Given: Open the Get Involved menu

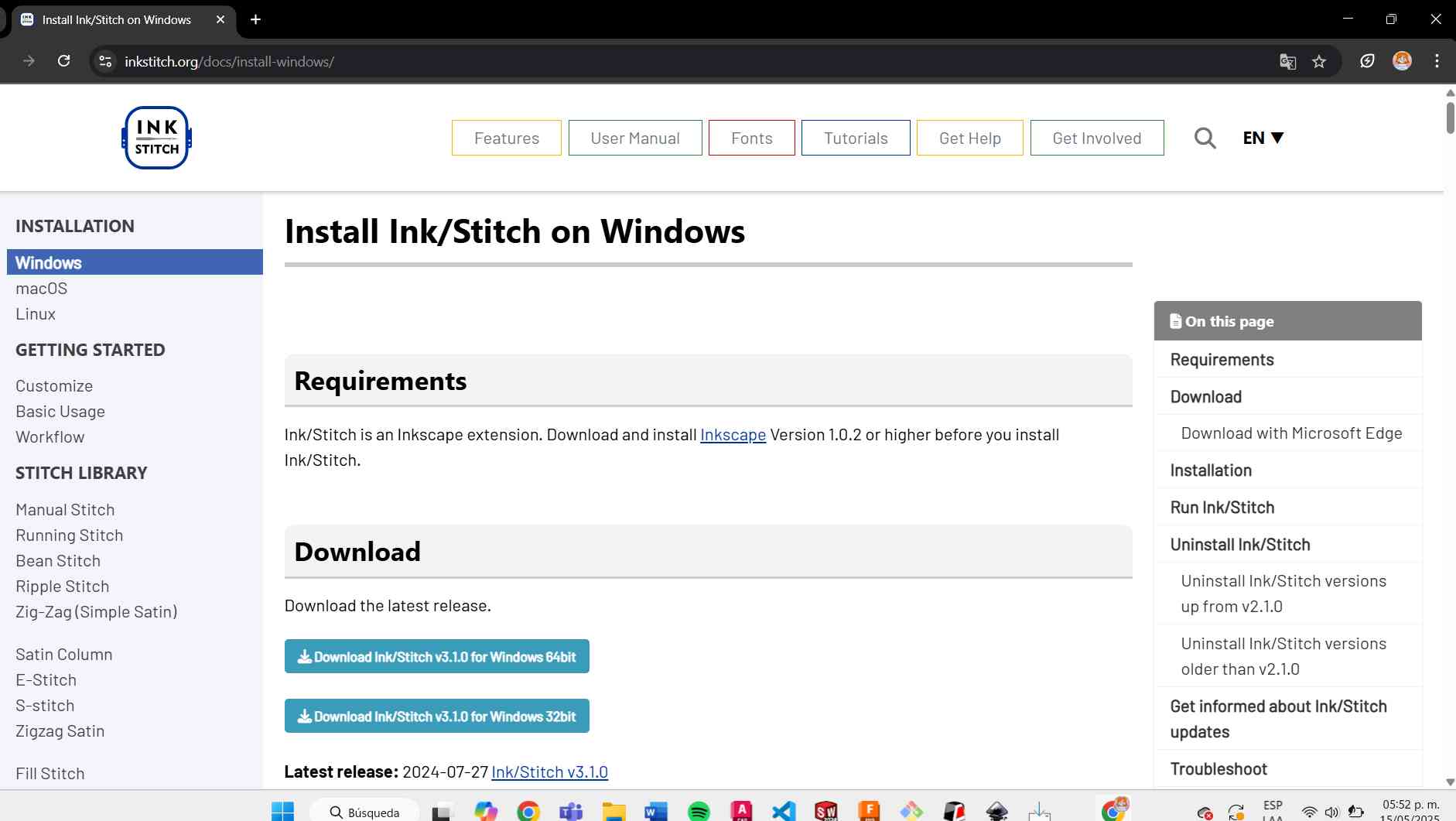Looking at the screenshot, I should tap(1097, 138).
